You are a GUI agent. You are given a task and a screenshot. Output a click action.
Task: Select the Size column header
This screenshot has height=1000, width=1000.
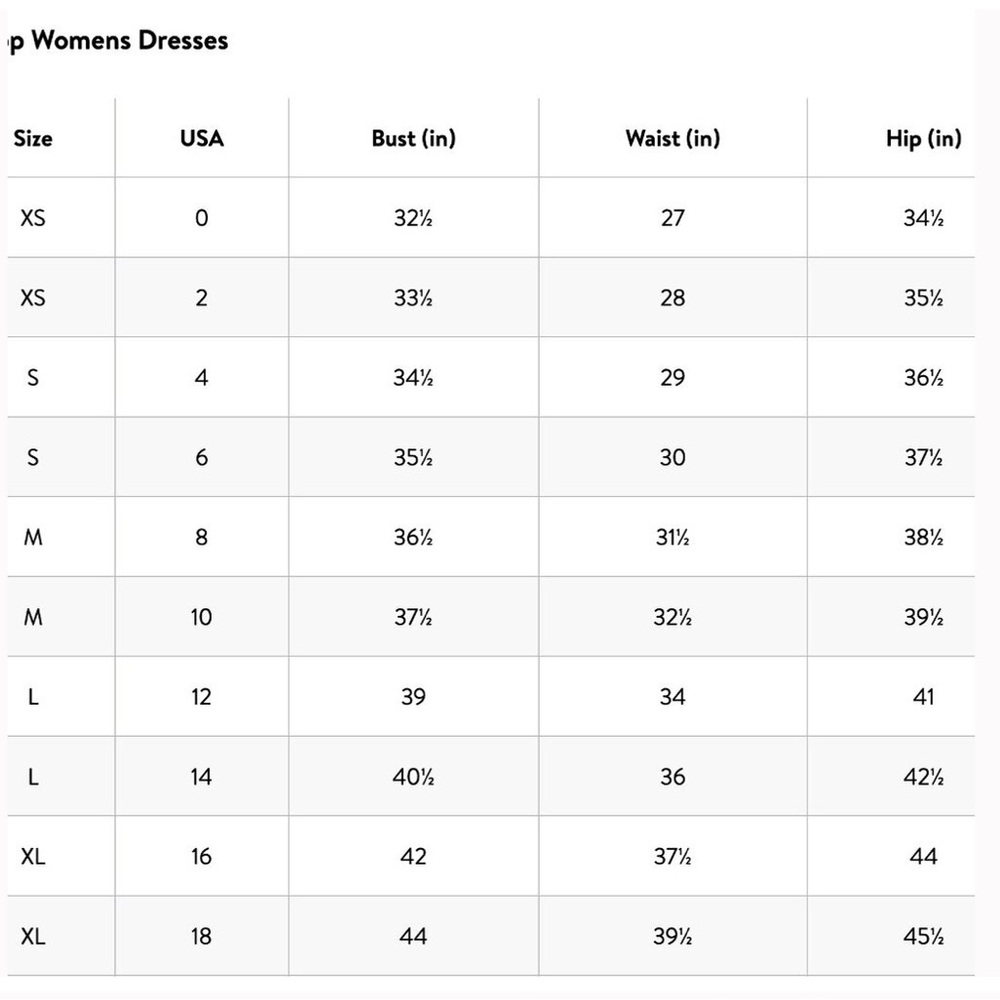[x=33, y=138]
